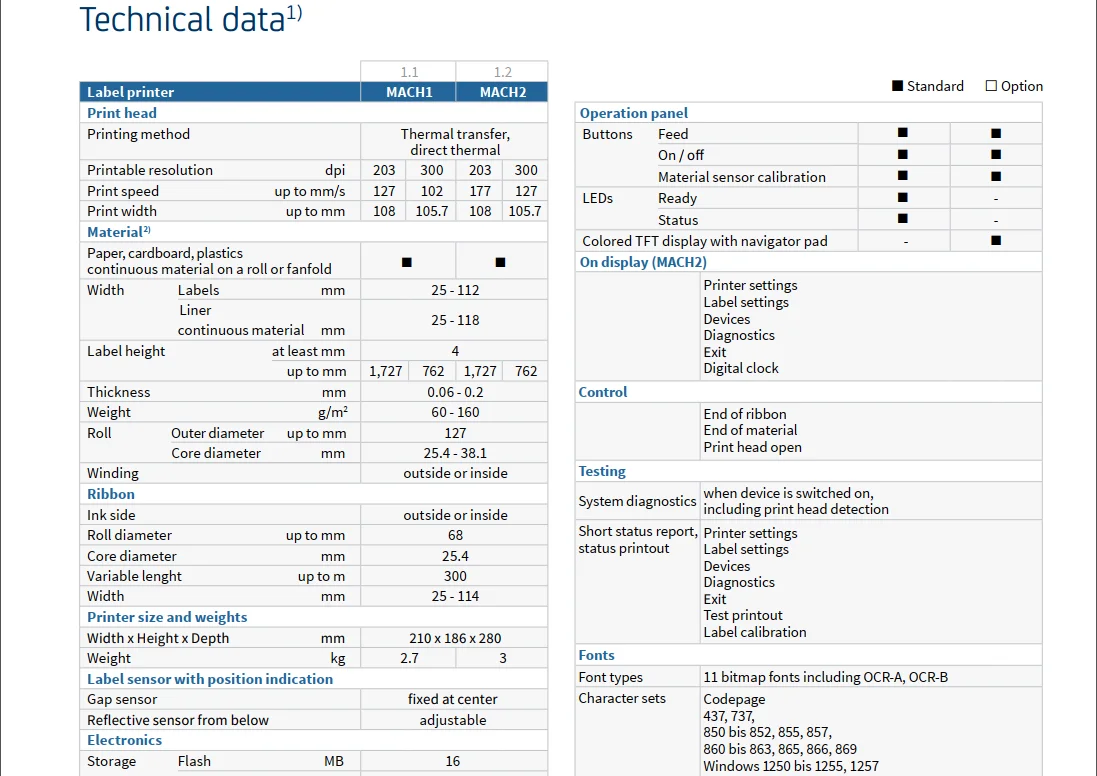Click MACH1 marker in Status LED row
1097x776 pixels.
click(903, 218)
